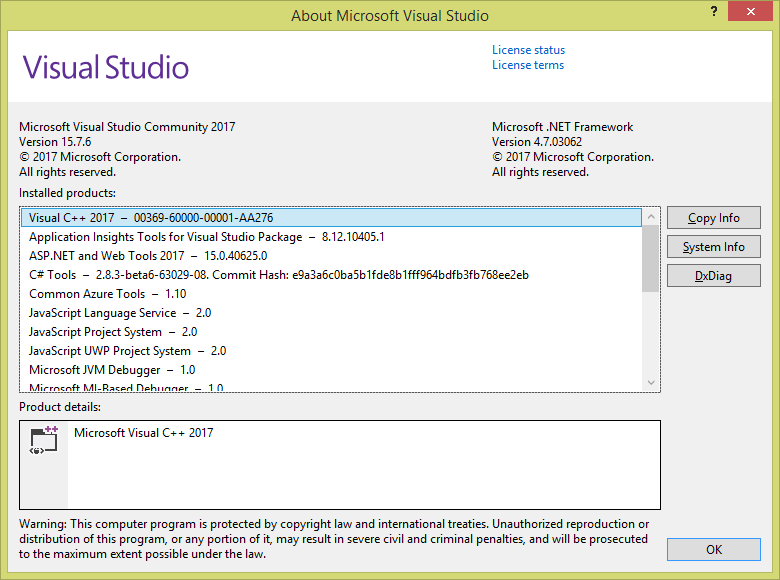Select Application Insights Tools for Visual Studio Package

[x=331, y=237]
